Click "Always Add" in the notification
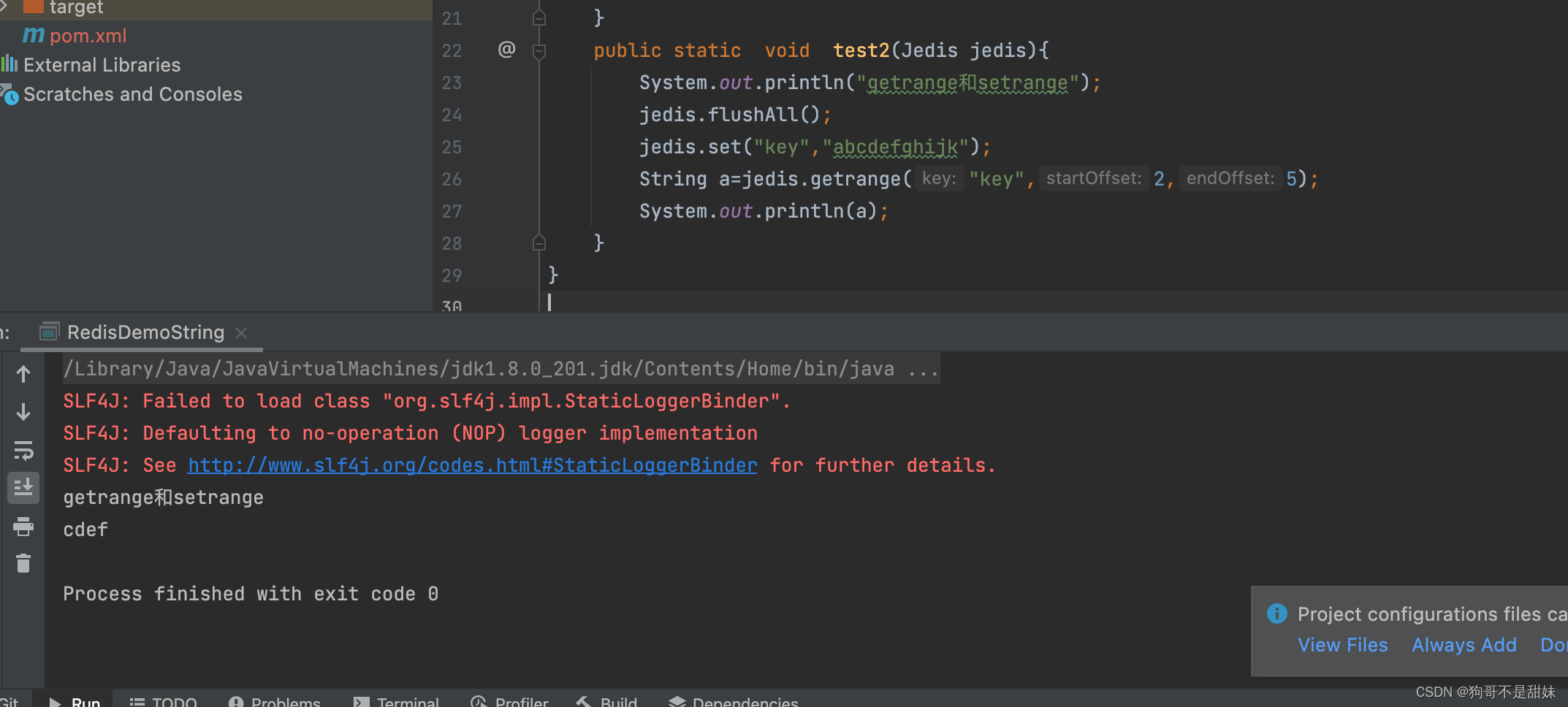 [x=1464, y=644]
